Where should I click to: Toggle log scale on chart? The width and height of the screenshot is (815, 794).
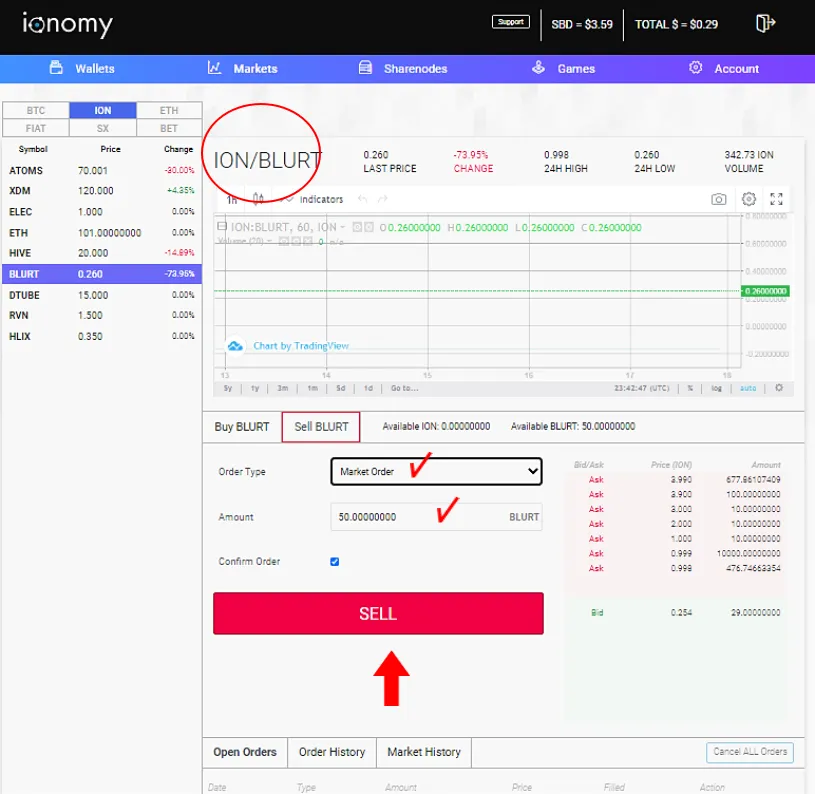tap(716, 388)
